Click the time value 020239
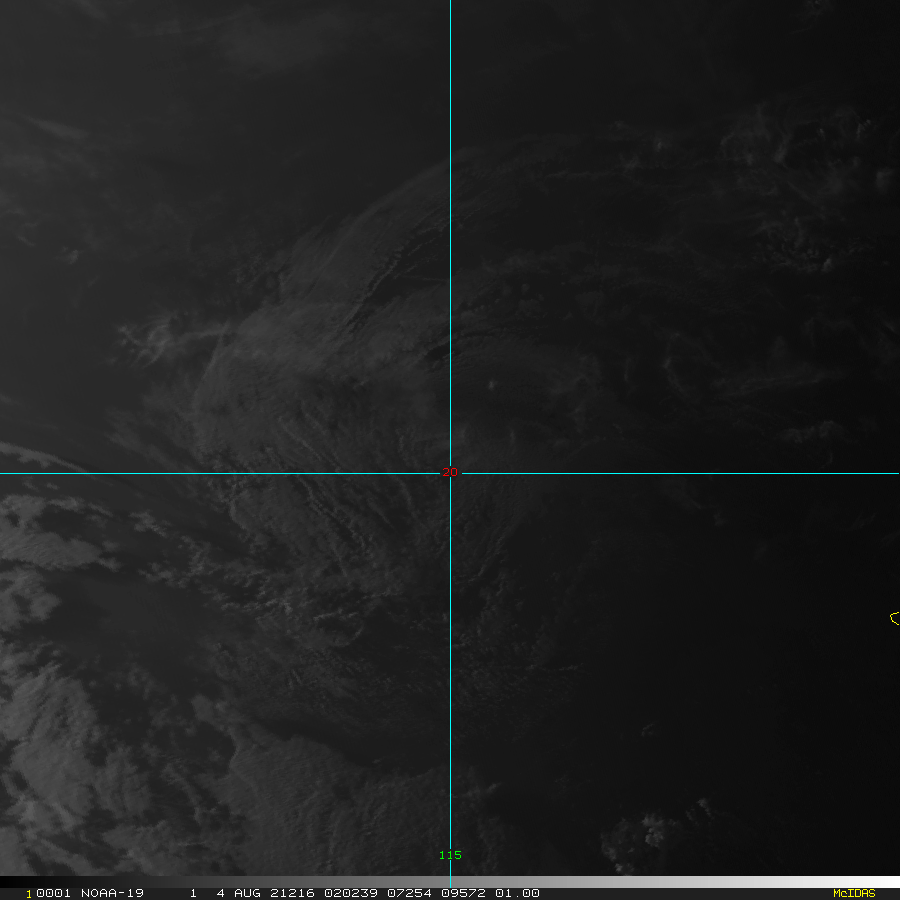Viewport: 900px width, 900px height. click(x=351, y=893)
